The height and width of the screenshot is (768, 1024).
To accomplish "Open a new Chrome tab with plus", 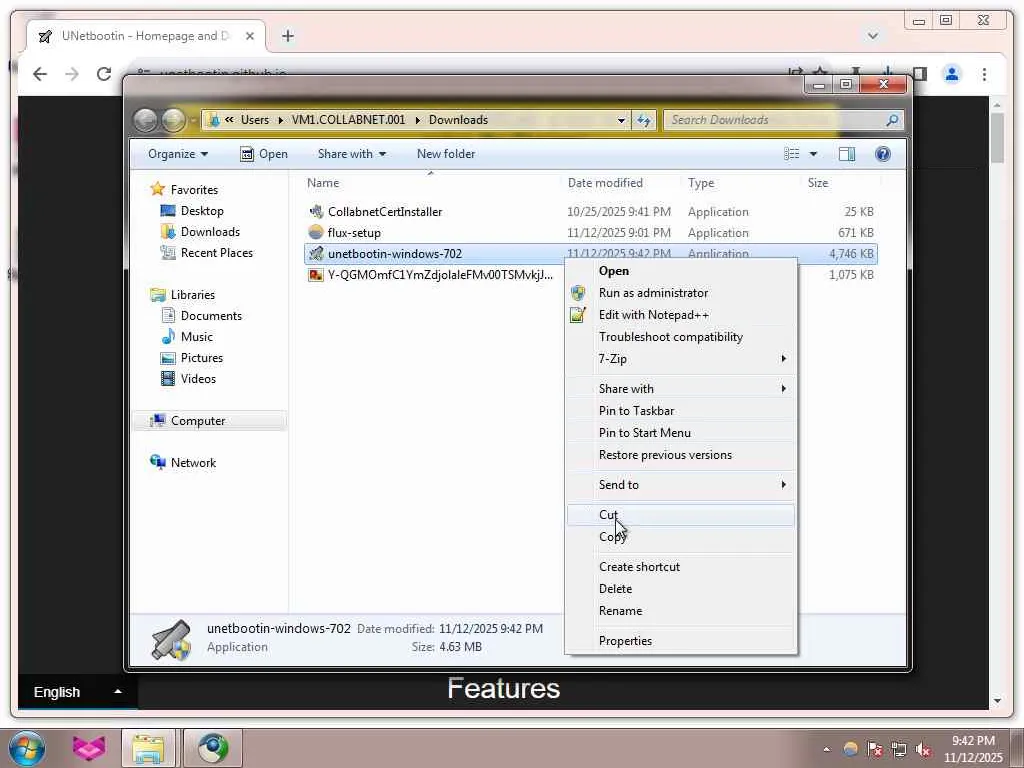I will [x=288, y=36].
